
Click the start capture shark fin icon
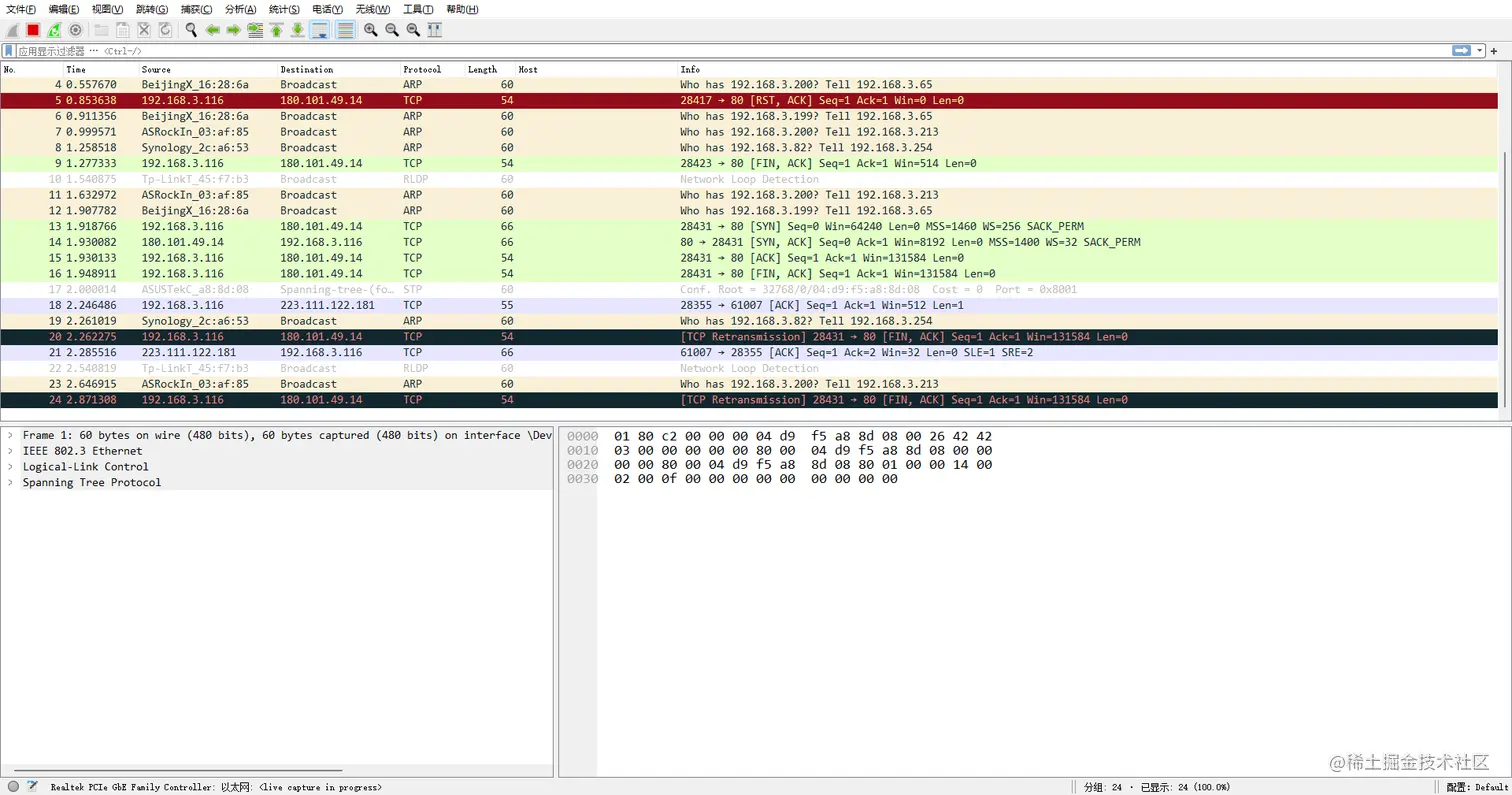point(12,30)
